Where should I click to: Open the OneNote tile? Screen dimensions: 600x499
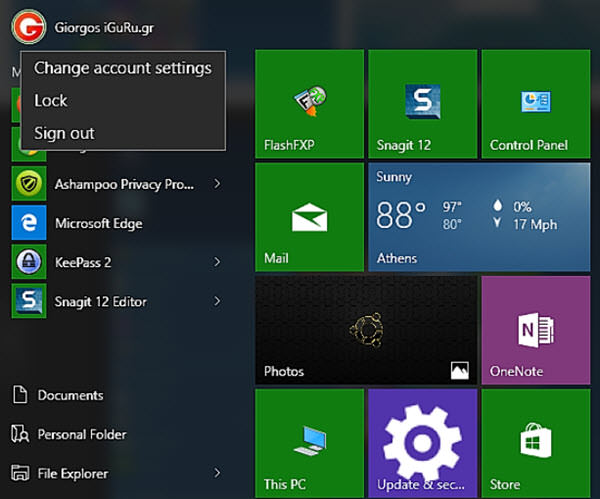[536, 330]
